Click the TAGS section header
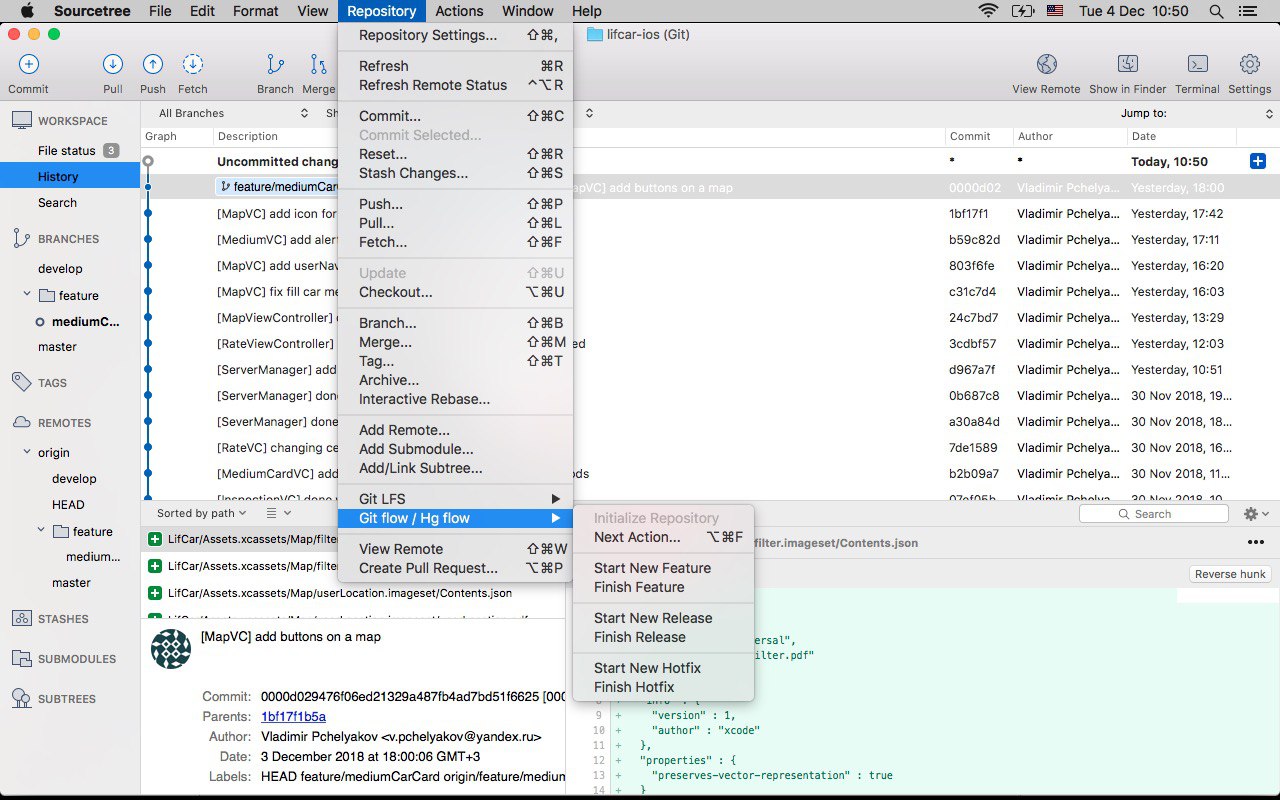This screenshot has height=800, width=1280. click(52, 383)
